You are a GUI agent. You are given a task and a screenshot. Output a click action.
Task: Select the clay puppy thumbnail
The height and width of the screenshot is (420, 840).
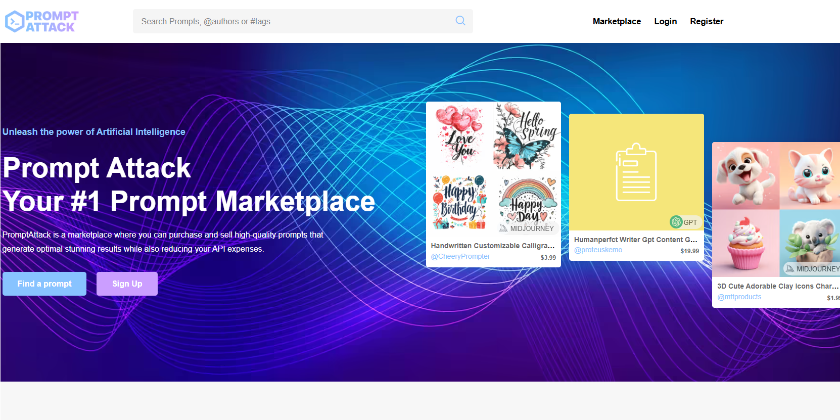click(745, 176)
